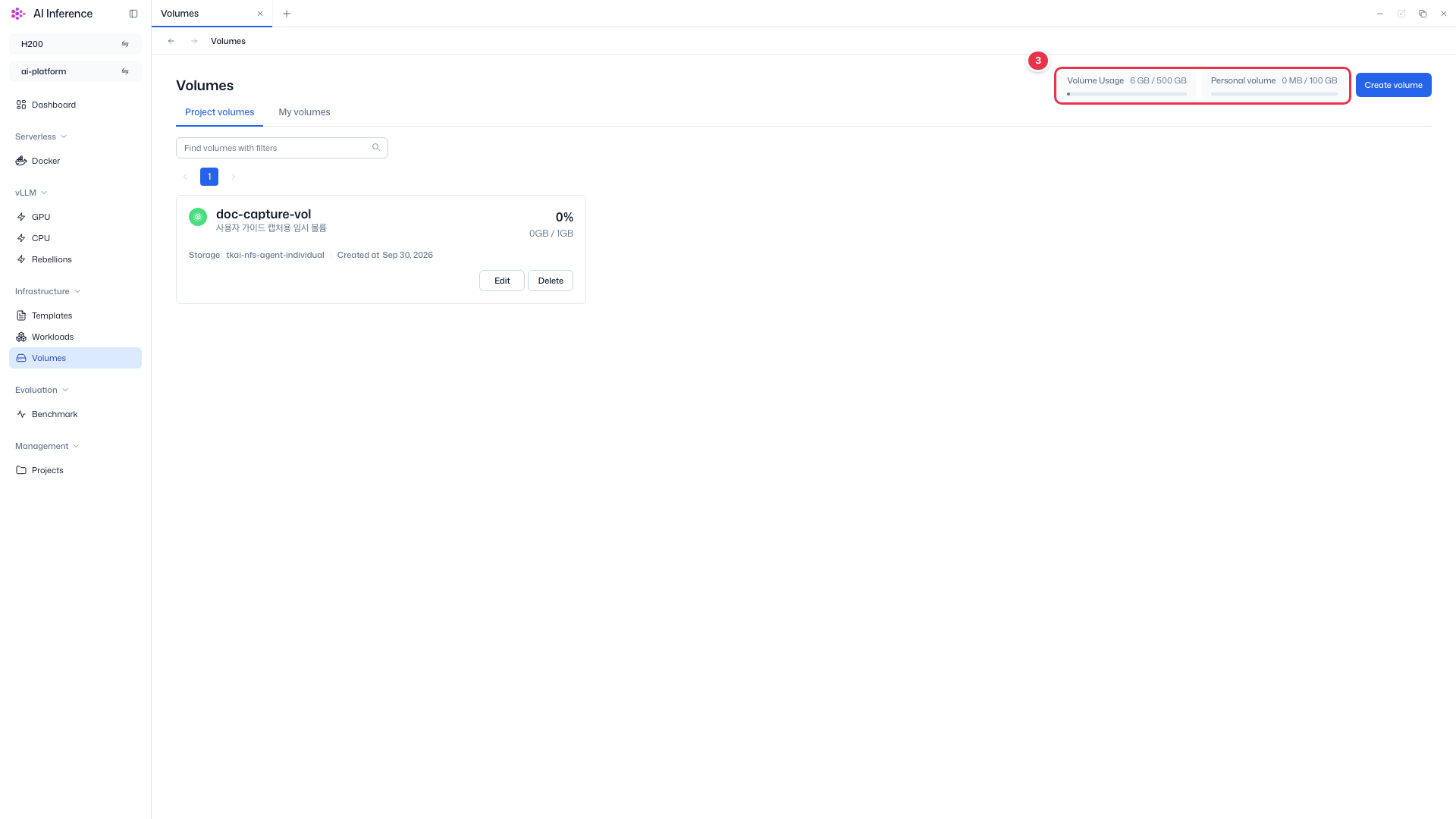This screenshot has width=1456, height=819.
Task: Edit the doc-capture-vol volume
Action: 502,281
